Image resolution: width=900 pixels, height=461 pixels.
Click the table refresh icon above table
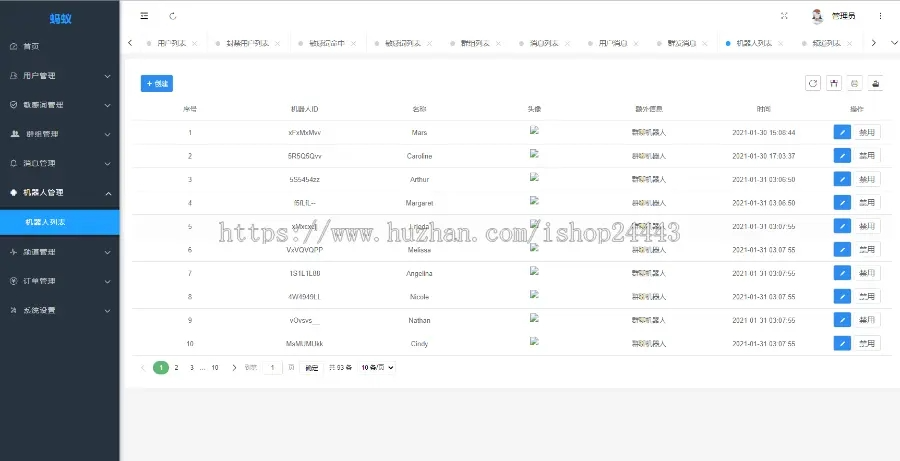coord(813,84)
